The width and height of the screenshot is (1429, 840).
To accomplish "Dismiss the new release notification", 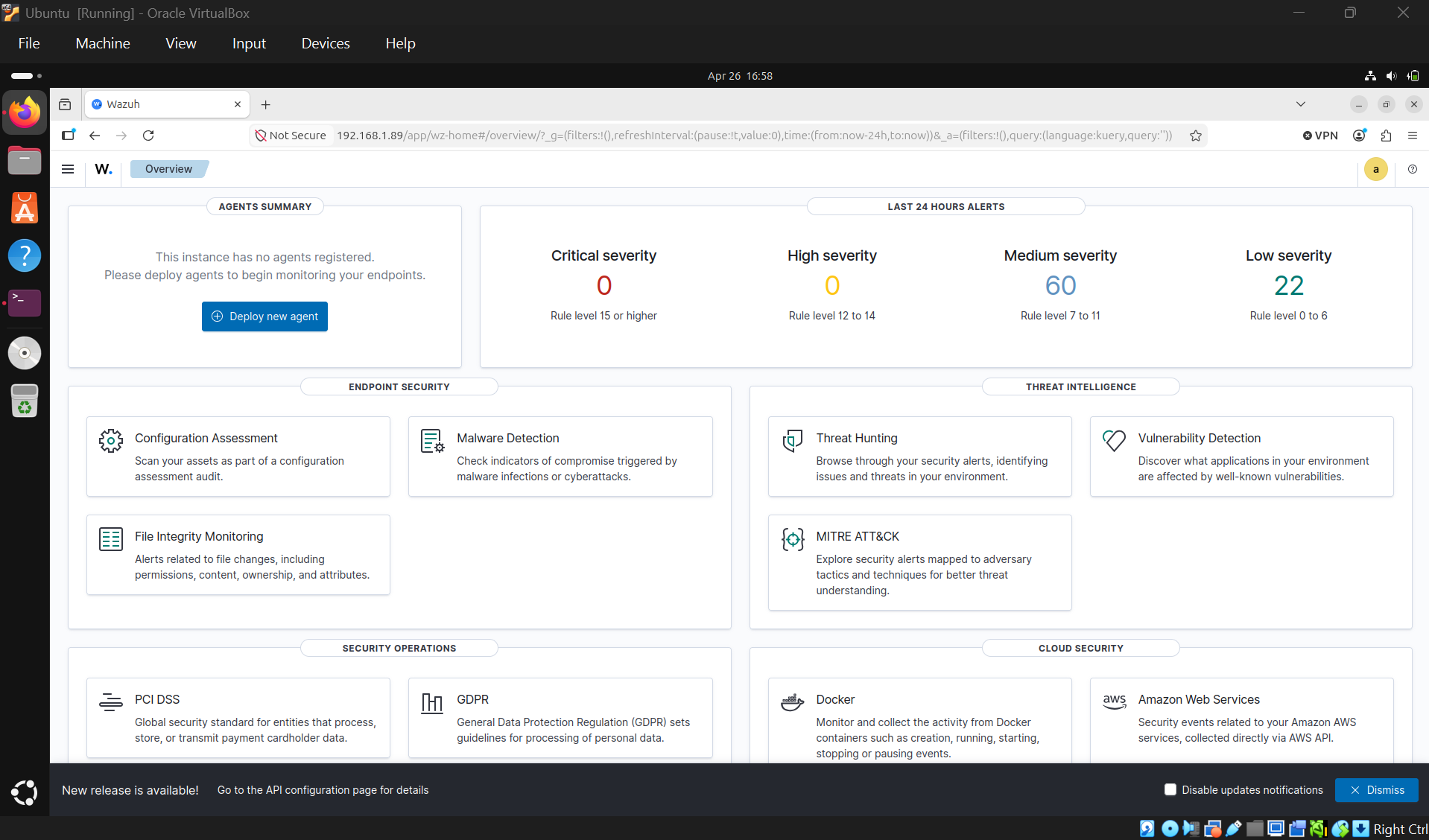I will pyautogui.click(x=1376, y=790).
